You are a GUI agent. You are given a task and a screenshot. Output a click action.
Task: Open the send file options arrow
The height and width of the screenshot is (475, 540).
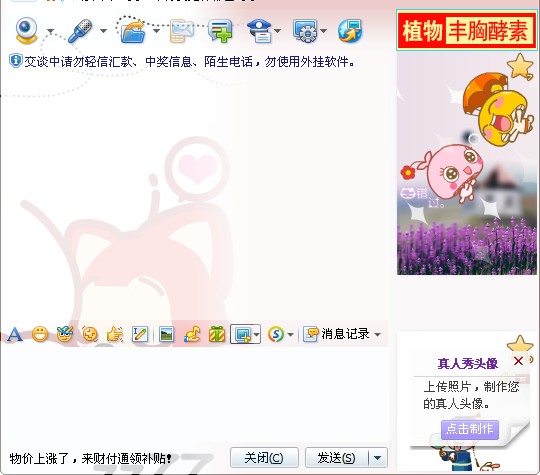click(156, 31)
